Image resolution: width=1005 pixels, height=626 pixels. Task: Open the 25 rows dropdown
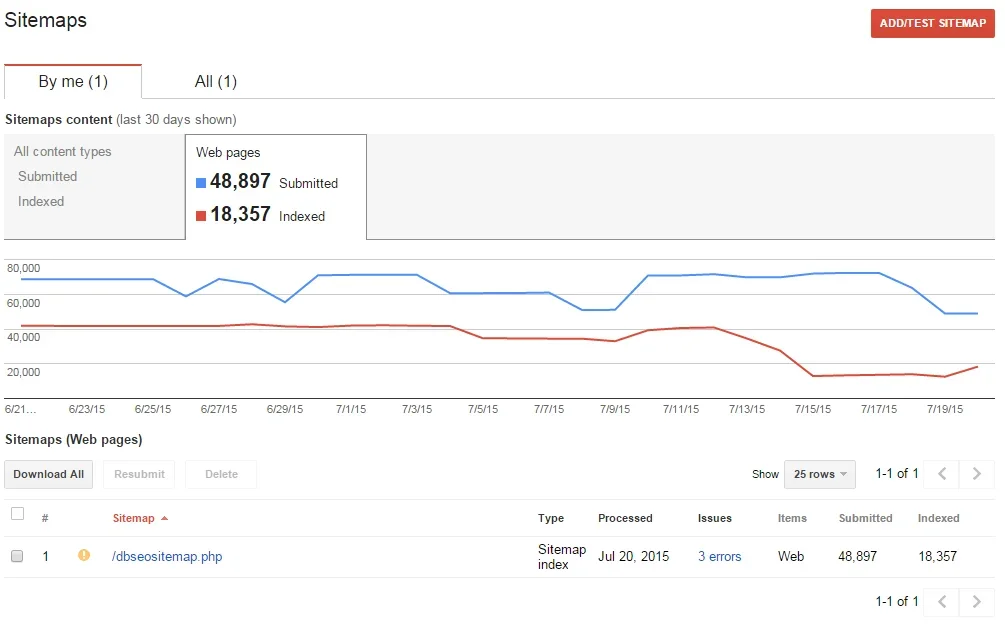coord(820,474)
